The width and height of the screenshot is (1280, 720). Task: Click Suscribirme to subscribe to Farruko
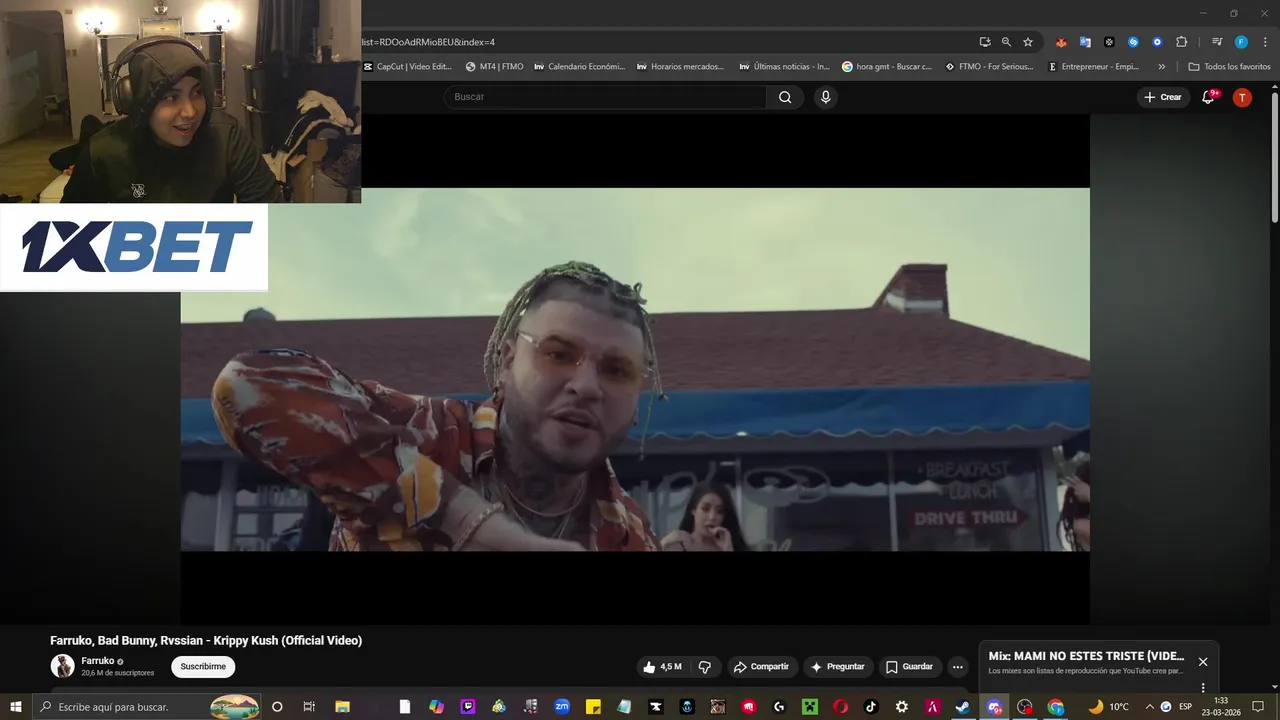[x=203, y=667]
